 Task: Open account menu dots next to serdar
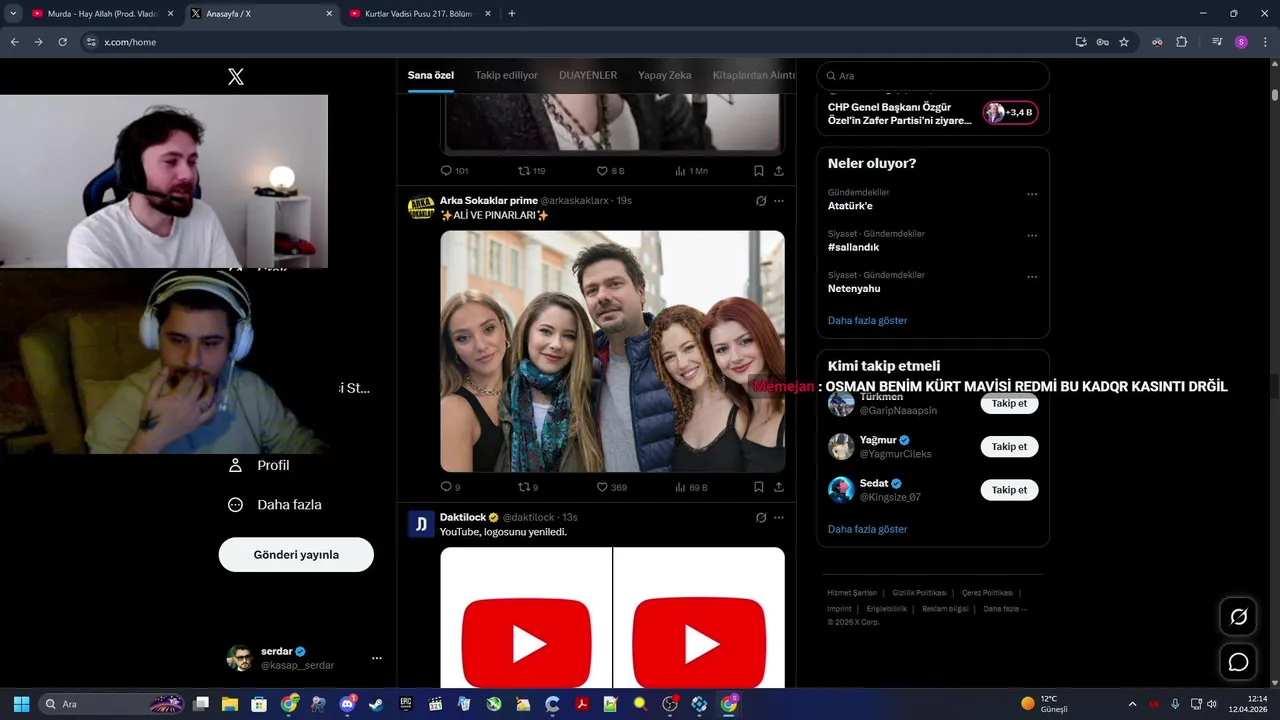point(377,658)
